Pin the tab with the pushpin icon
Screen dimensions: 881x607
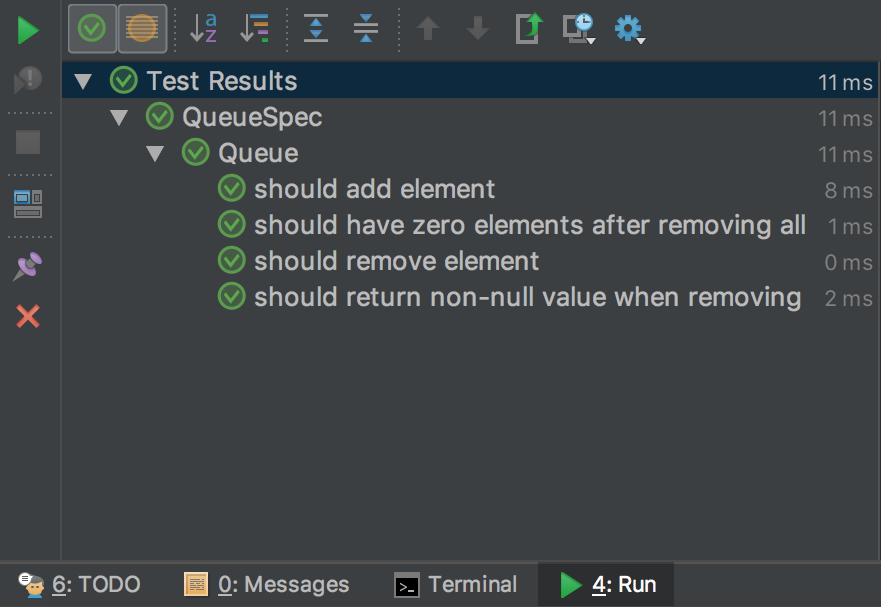28,267
